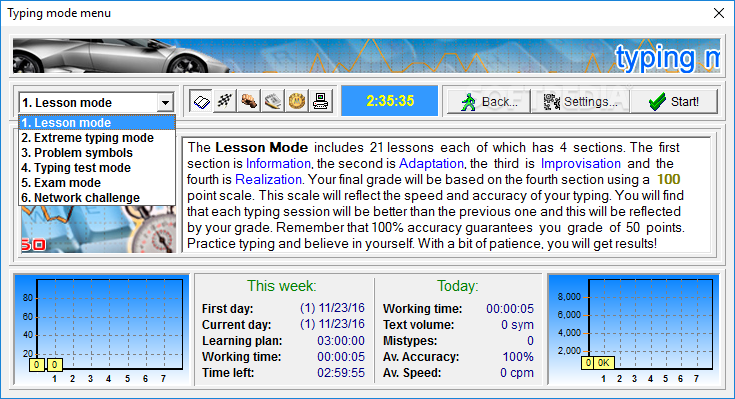Click the blue 'Adaptation' word in description

point(431,164)
